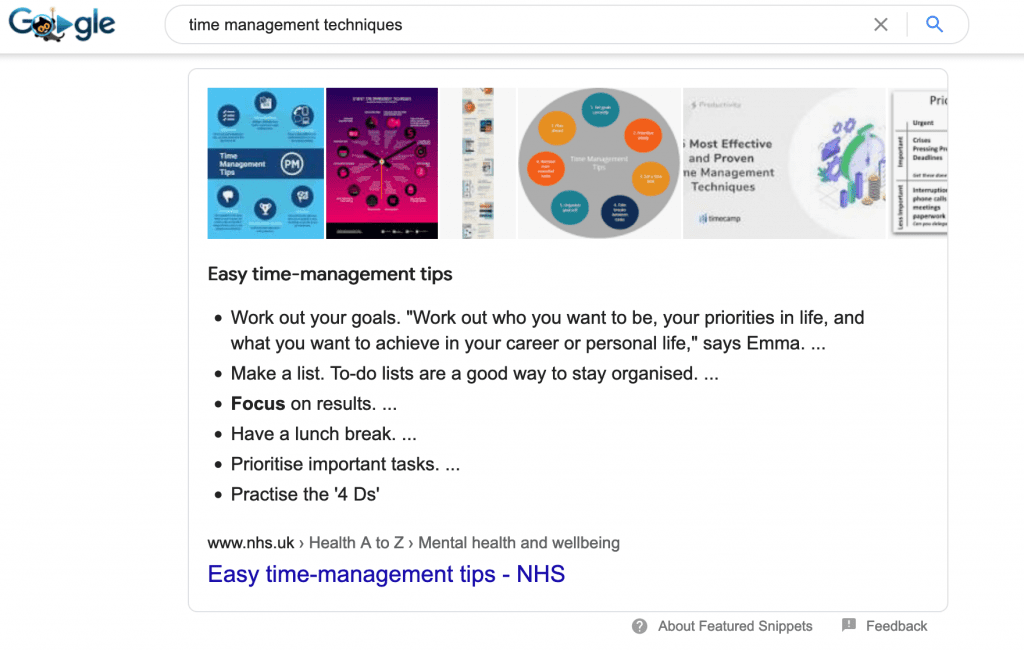Click the magnifying glass search icon
This screenshot has width=1024, height=650.
point(935,25)
